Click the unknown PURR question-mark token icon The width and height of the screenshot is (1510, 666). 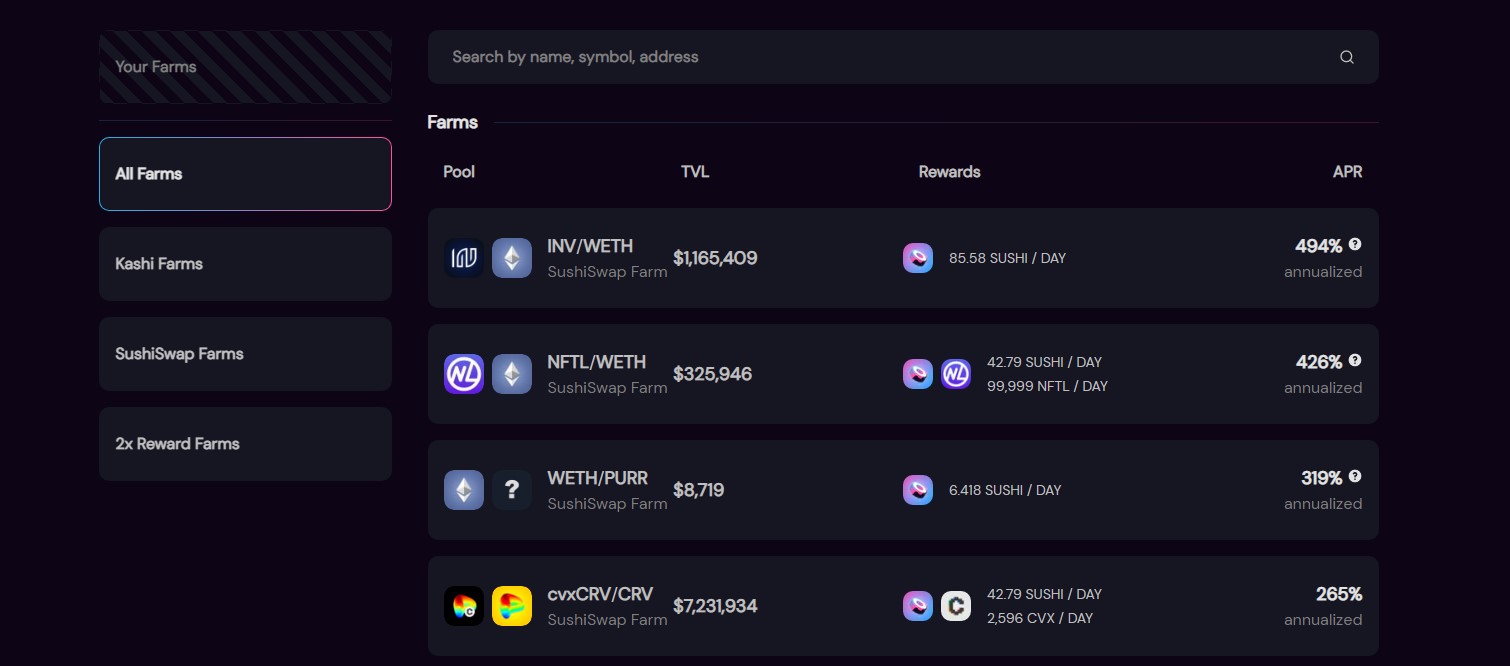click(x=512, y=490)
